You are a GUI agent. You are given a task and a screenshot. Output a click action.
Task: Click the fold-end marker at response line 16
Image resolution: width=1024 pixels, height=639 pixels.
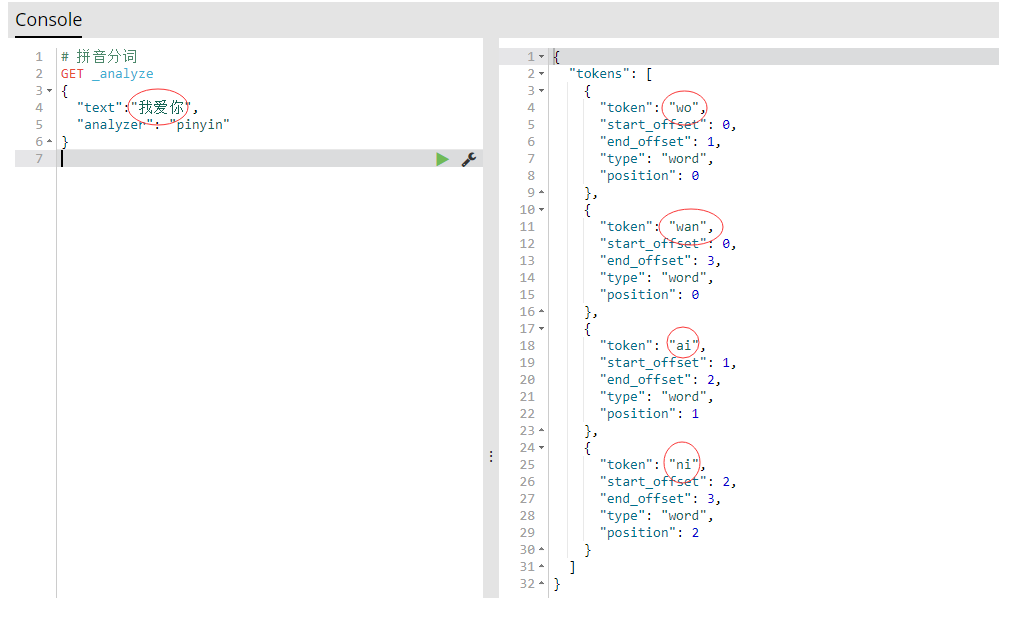541,312
